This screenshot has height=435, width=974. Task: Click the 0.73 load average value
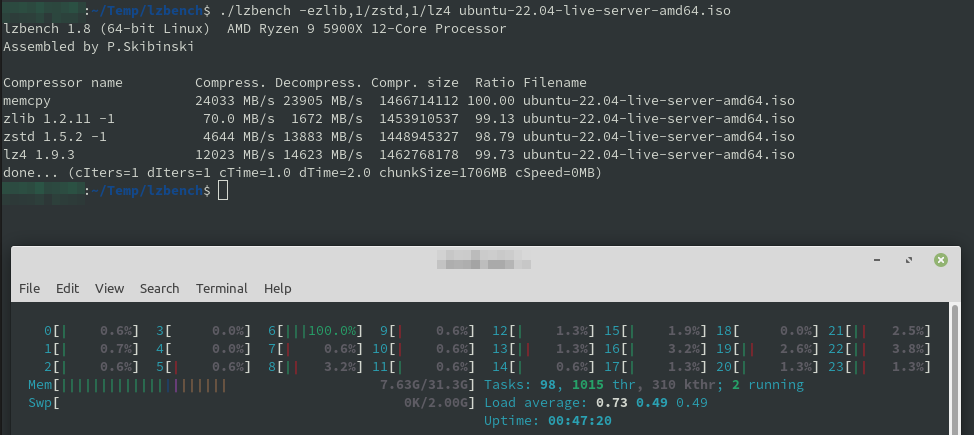click(x=611, y=403)
